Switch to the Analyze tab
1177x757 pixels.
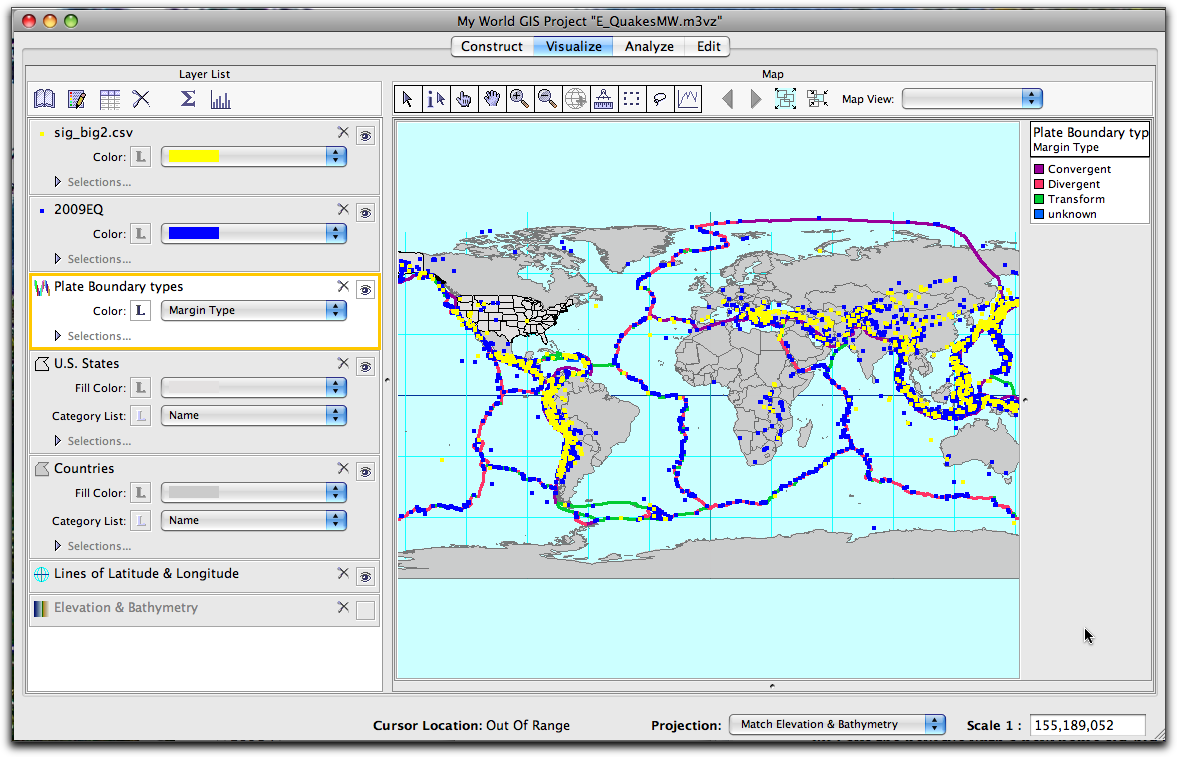[x=648, y=46]
